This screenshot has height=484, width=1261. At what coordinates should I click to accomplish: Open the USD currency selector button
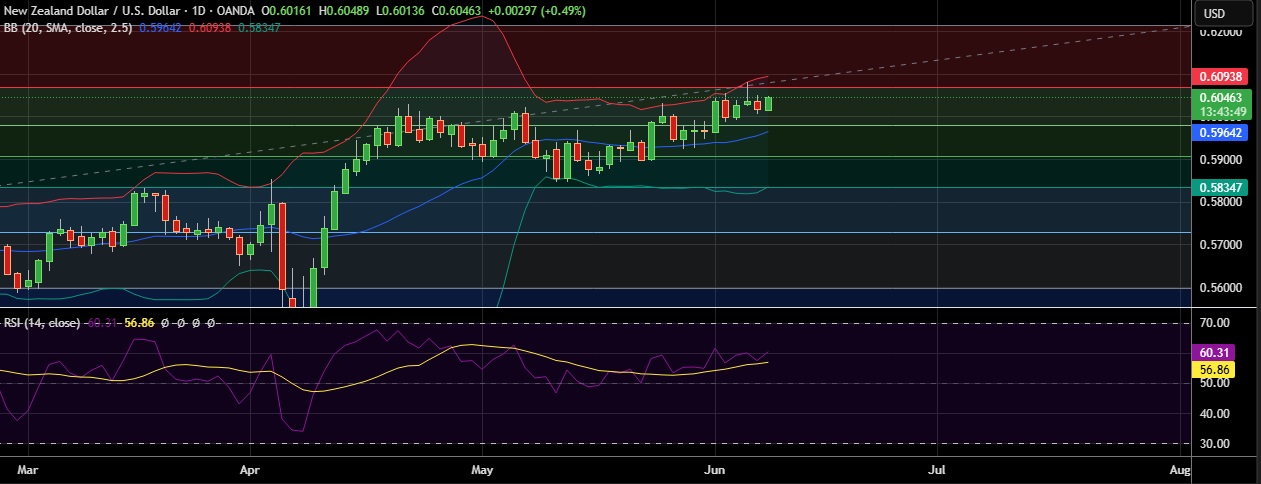(x=1225, y=13)
